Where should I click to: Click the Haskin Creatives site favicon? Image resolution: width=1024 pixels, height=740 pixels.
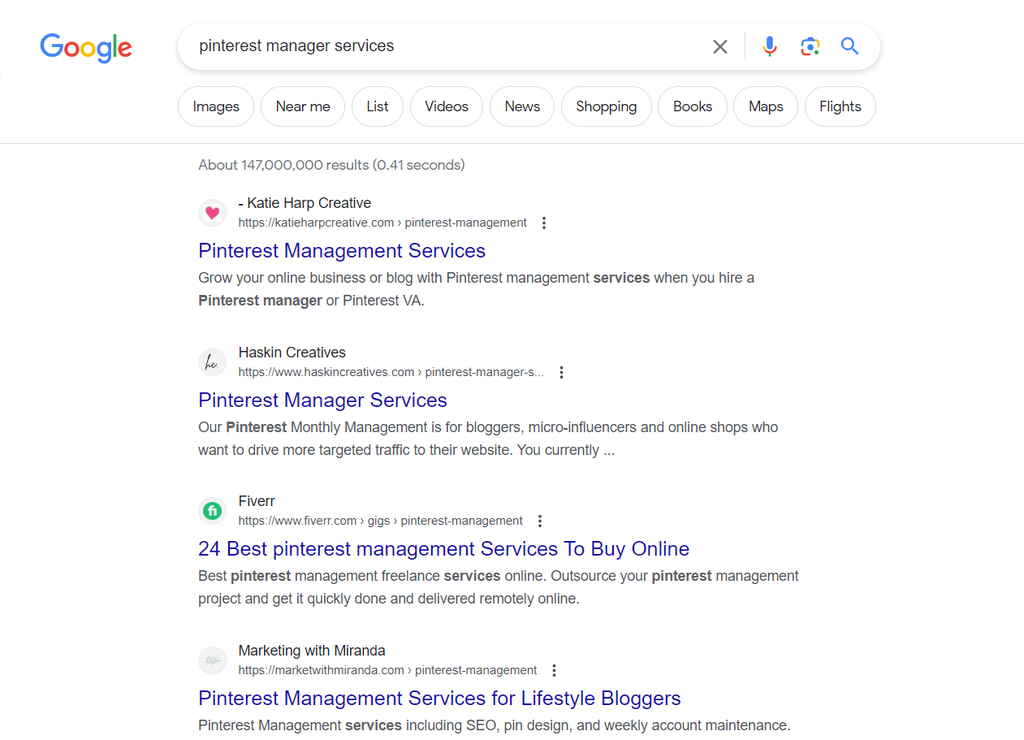212,362
